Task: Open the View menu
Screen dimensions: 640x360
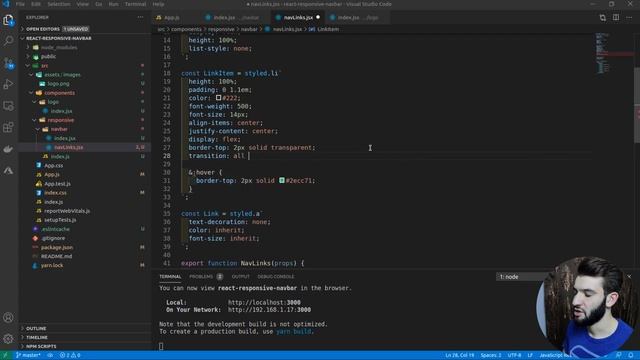Action: (x=82, y=4)
